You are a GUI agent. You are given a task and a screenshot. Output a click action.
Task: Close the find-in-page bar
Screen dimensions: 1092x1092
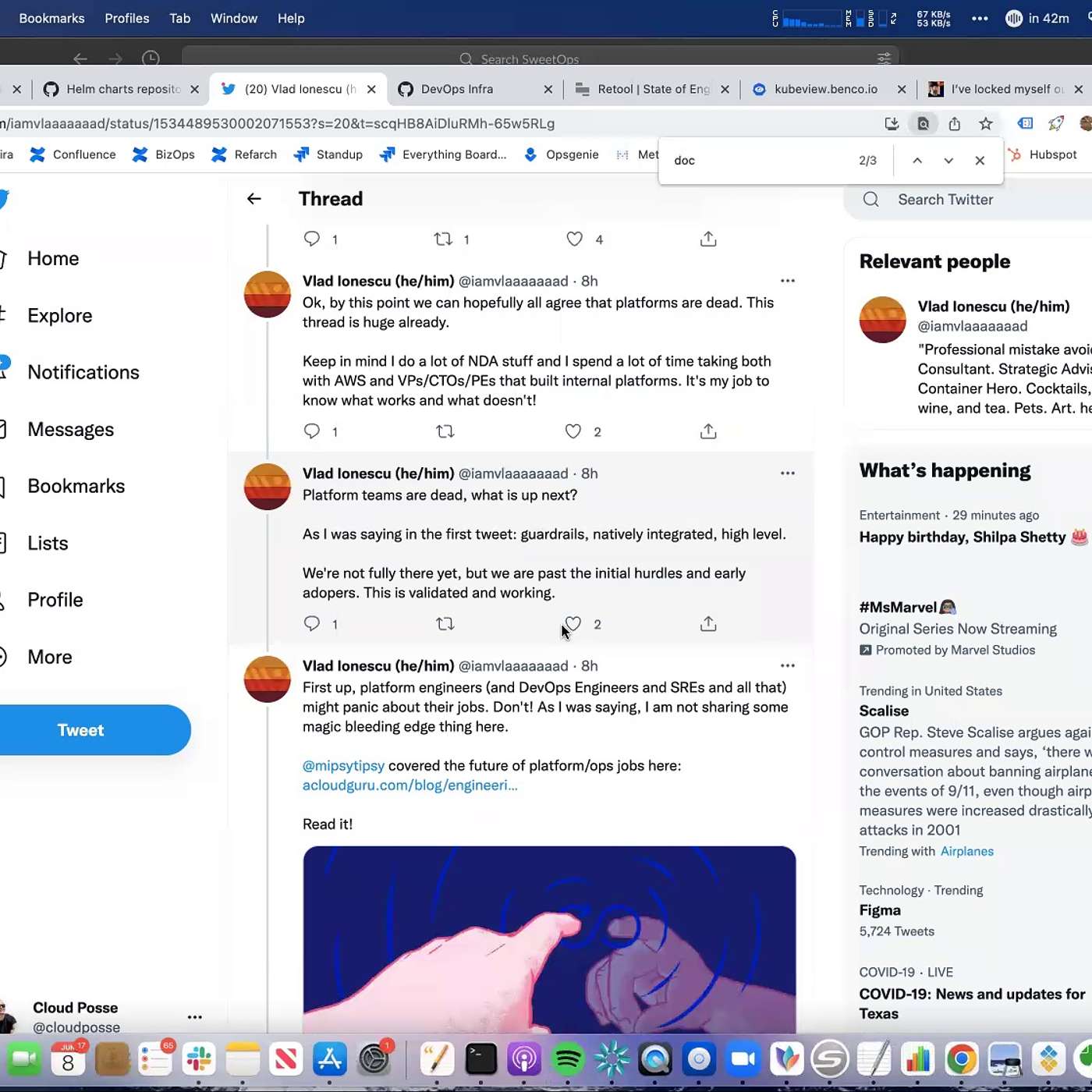click(980, 161)
